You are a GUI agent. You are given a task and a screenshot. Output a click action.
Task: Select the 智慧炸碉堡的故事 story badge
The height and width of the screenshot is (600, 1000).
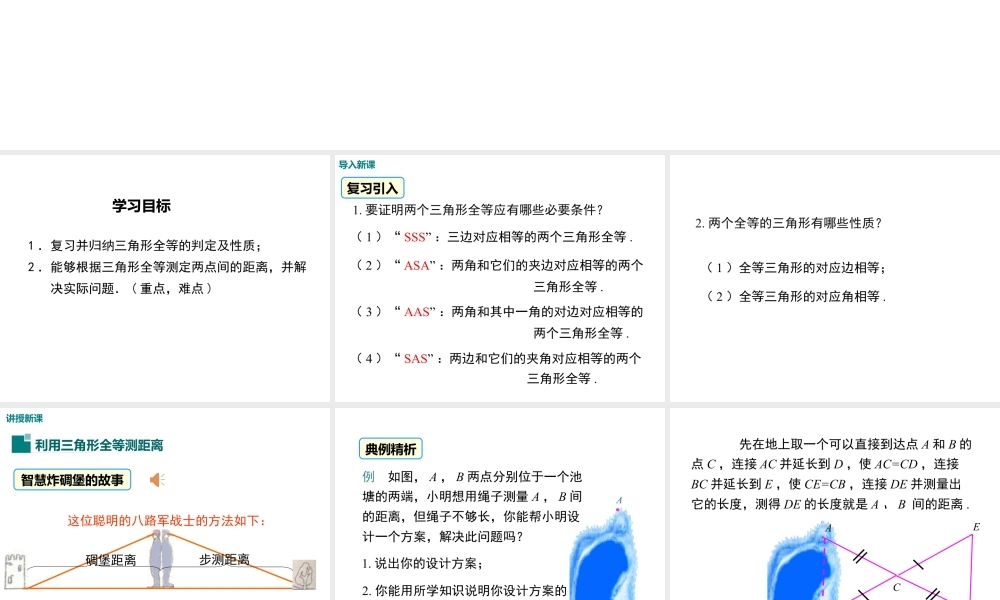[x=74, y=479]
